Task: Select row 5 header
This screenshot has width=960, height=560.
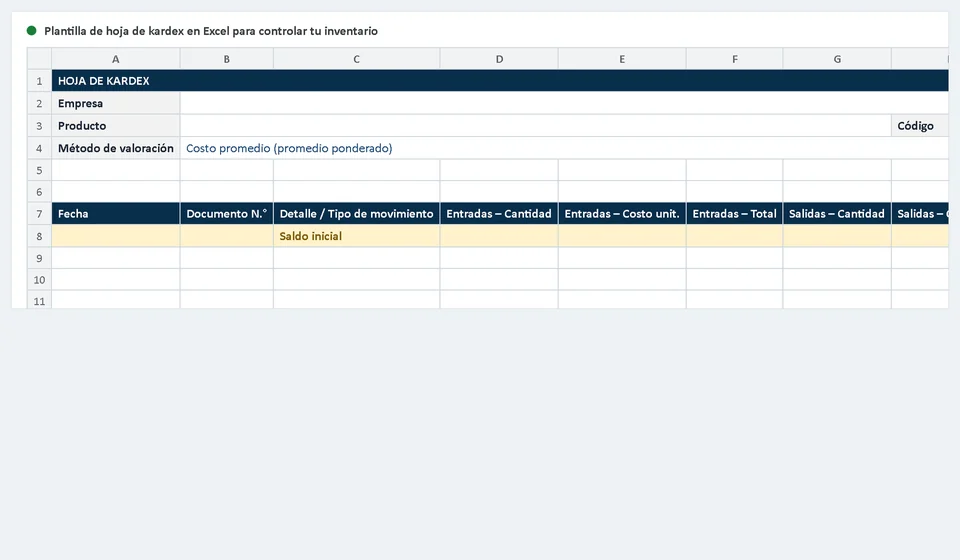Action: pyautogui.click(x=39, y=170)
